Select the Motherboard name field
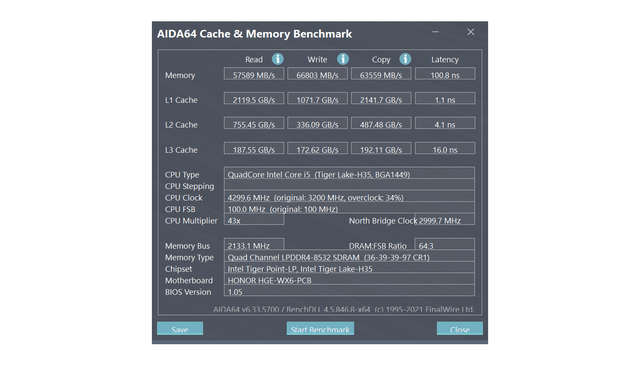Viewport: 640px width, 366px height. pyautogui.click(x=349, y=279)
